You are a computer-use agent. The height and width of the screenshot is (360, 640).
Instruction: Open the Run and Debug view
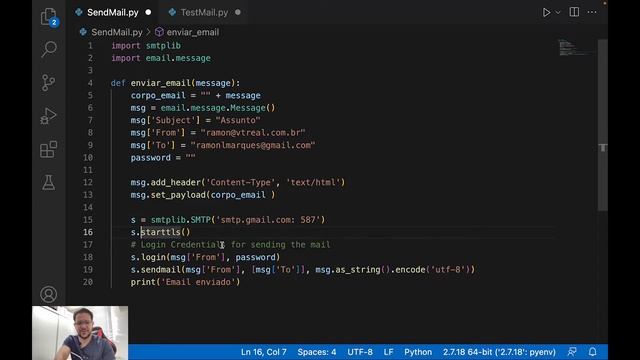click(x=49, y=116)
